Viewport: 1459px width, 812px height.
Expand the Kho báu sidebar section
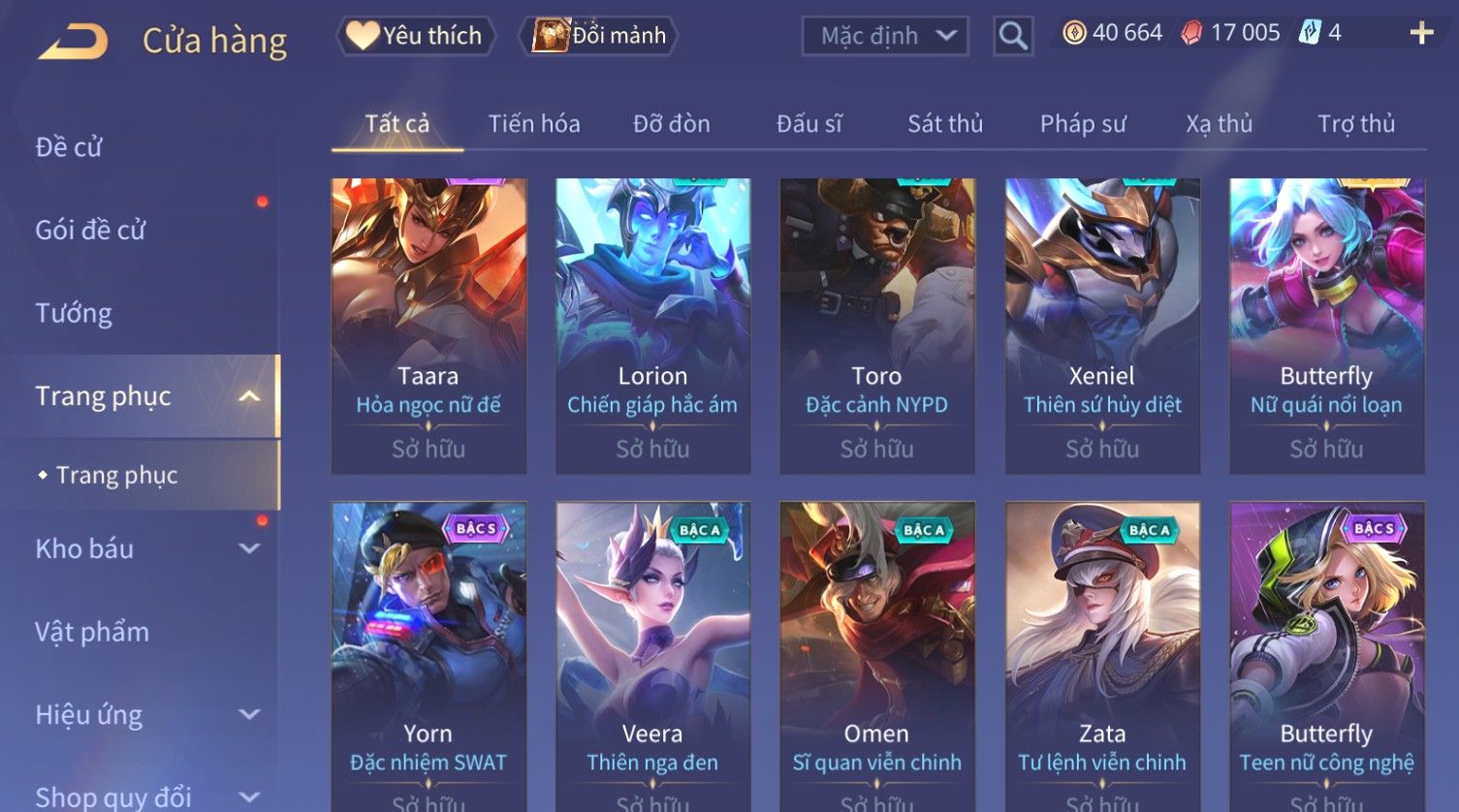(x=249, y=548)
